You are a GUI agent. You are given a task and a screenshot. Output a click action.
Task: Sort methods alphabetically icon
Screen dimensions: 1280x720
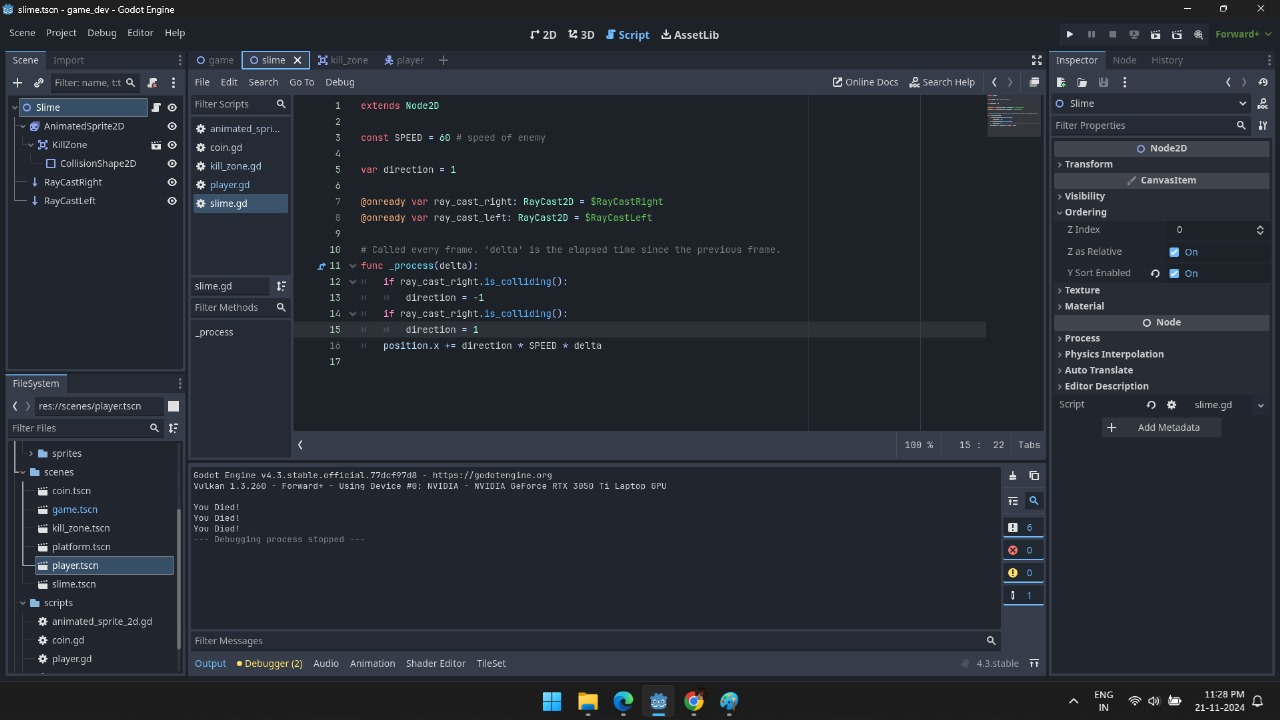pyautogui.click(x=281, y=286)
